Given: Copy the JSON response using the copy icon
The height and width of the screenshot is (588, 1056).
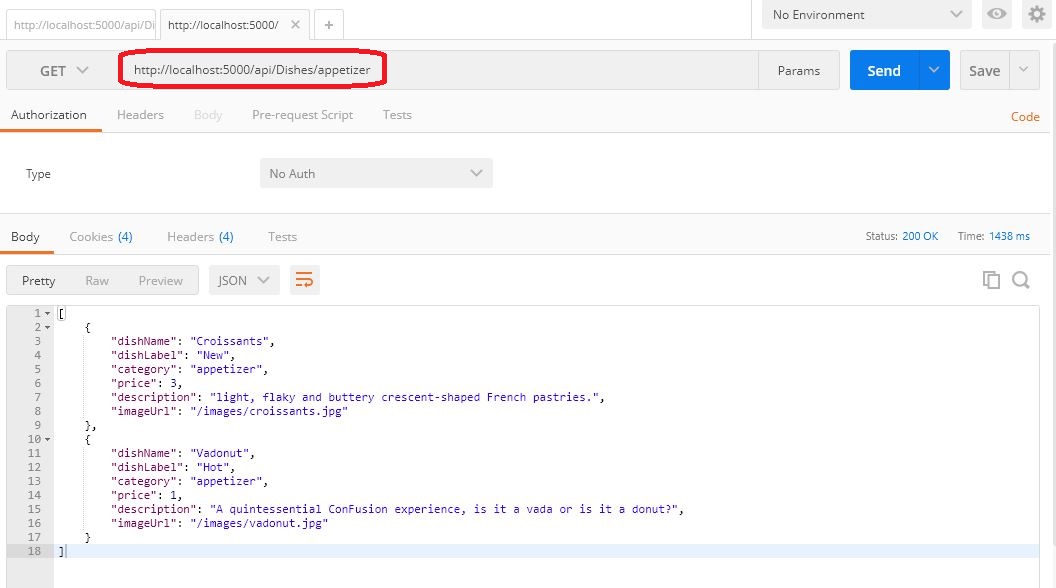Looking at the screenshot, I should [x=989, y=280].
